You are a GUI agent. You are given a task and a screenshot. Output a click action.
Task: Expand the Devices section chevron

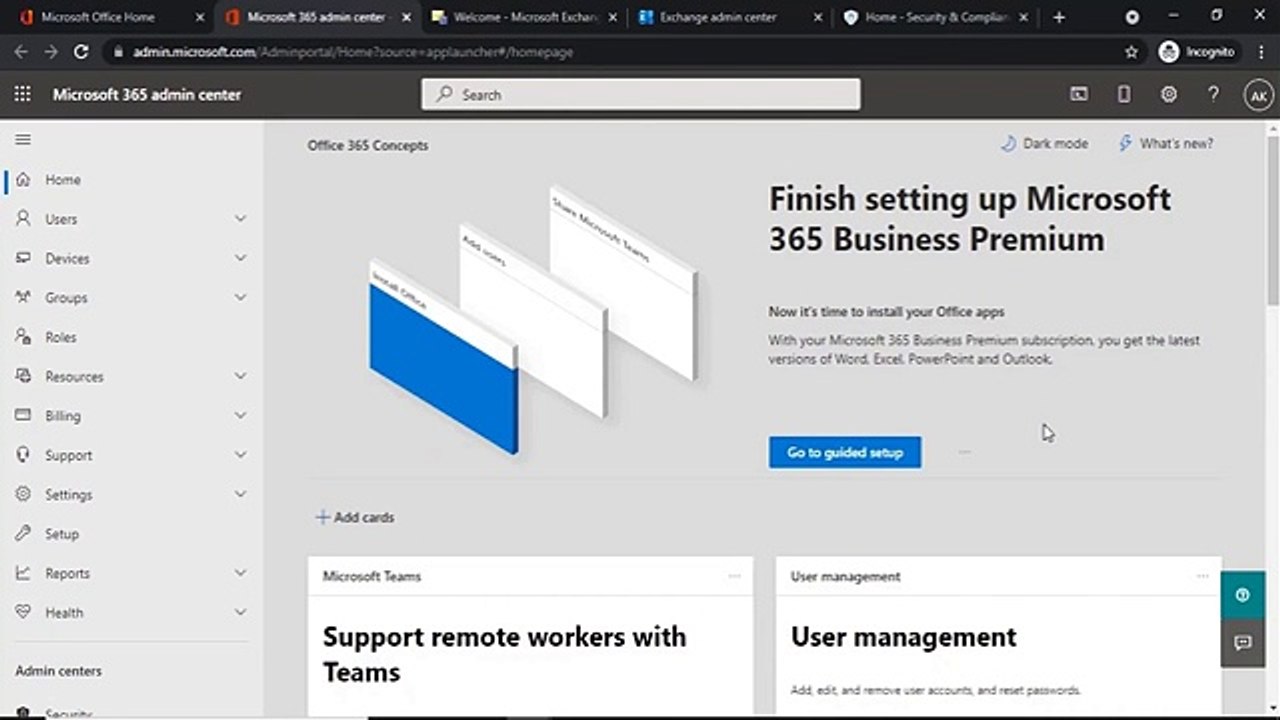click(x=240, y=258)
